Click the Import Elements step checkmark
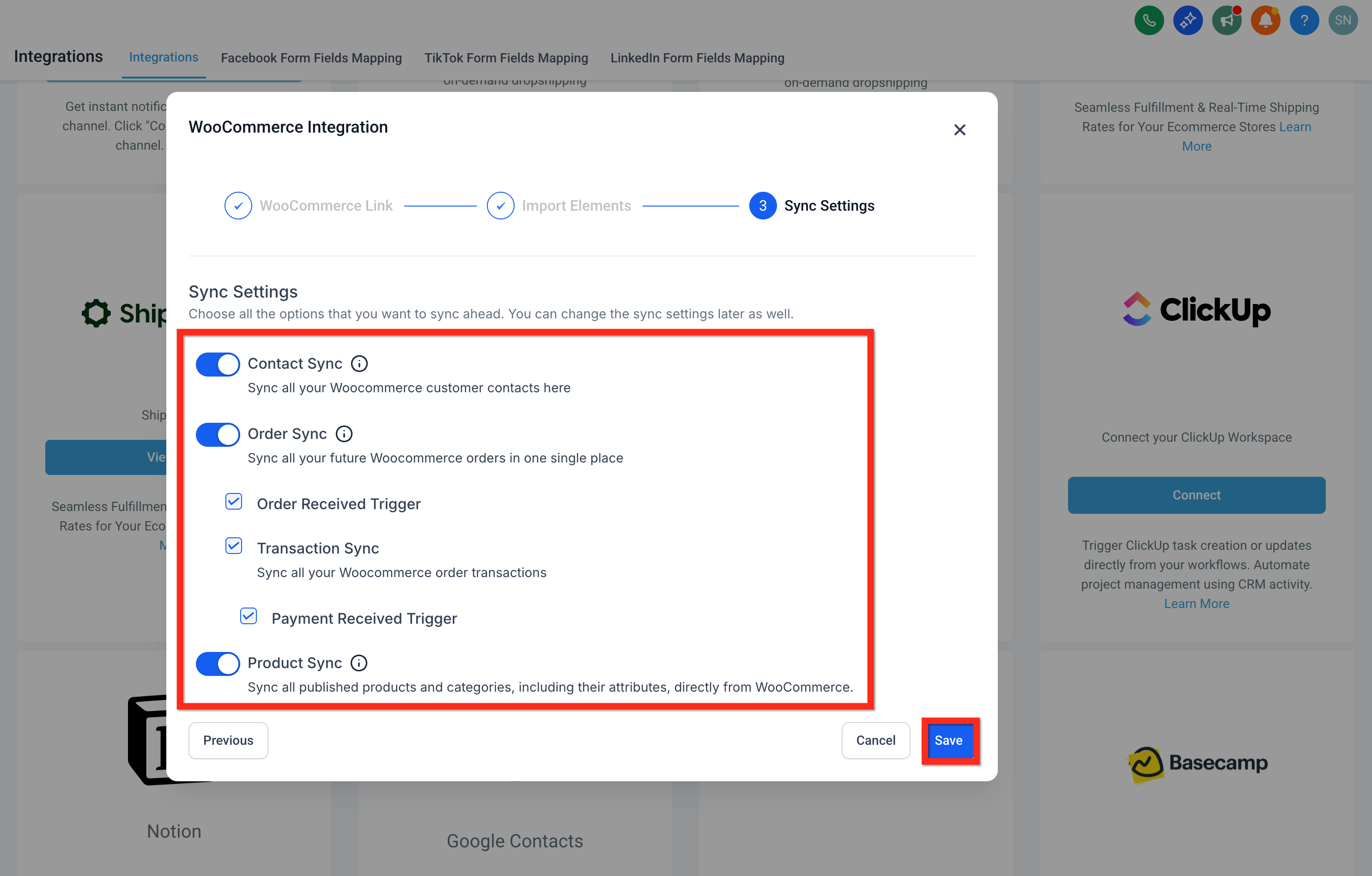 pos(500,206)
